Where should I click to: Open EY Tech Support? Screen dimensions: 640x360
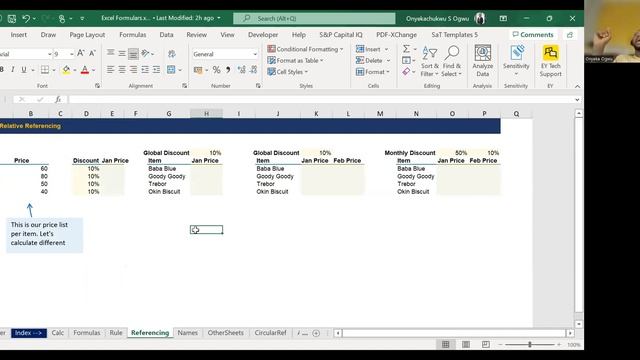point(551,61)
